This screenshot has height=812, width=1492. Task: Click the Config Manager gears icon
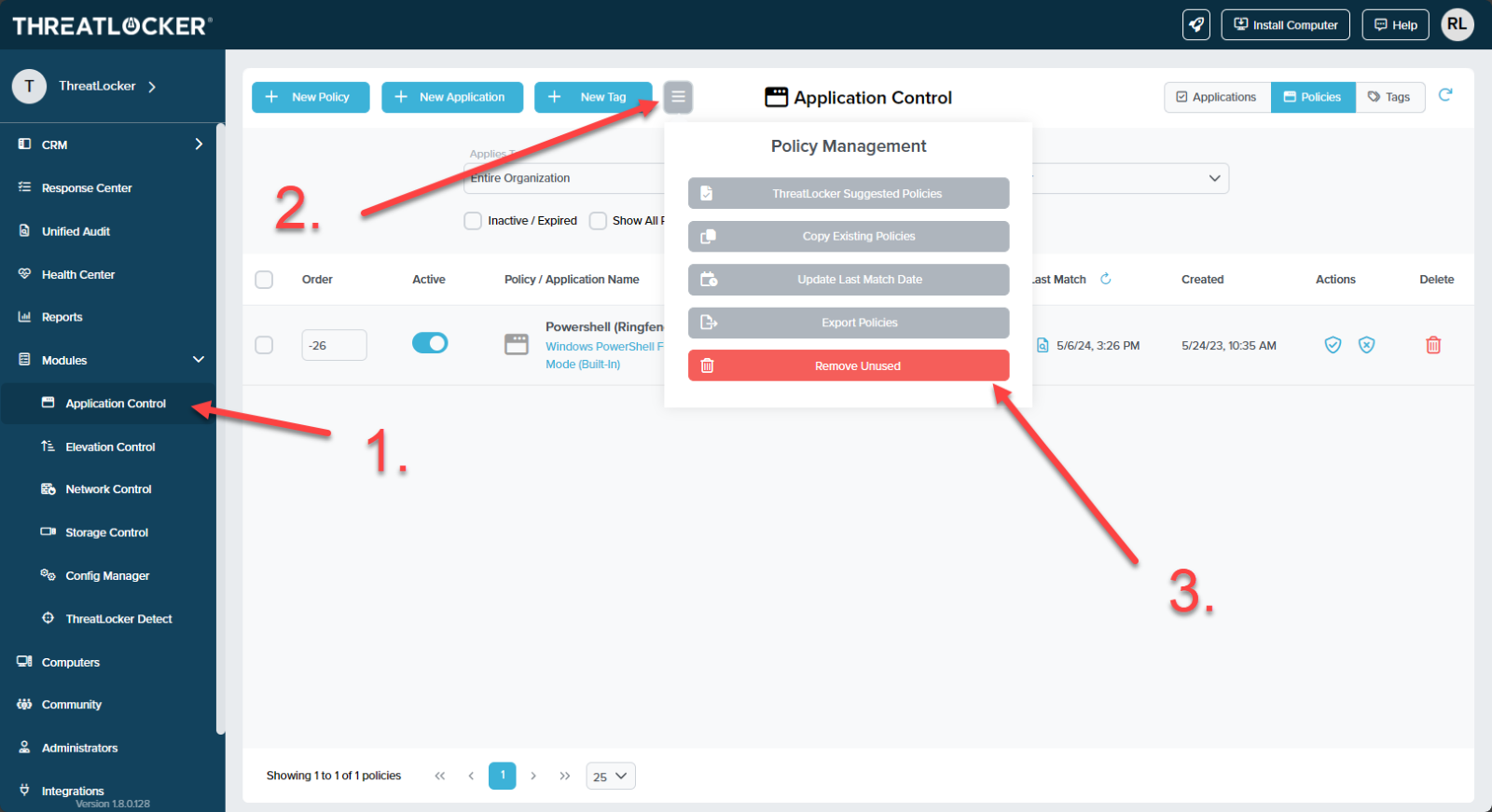point(48,575)
